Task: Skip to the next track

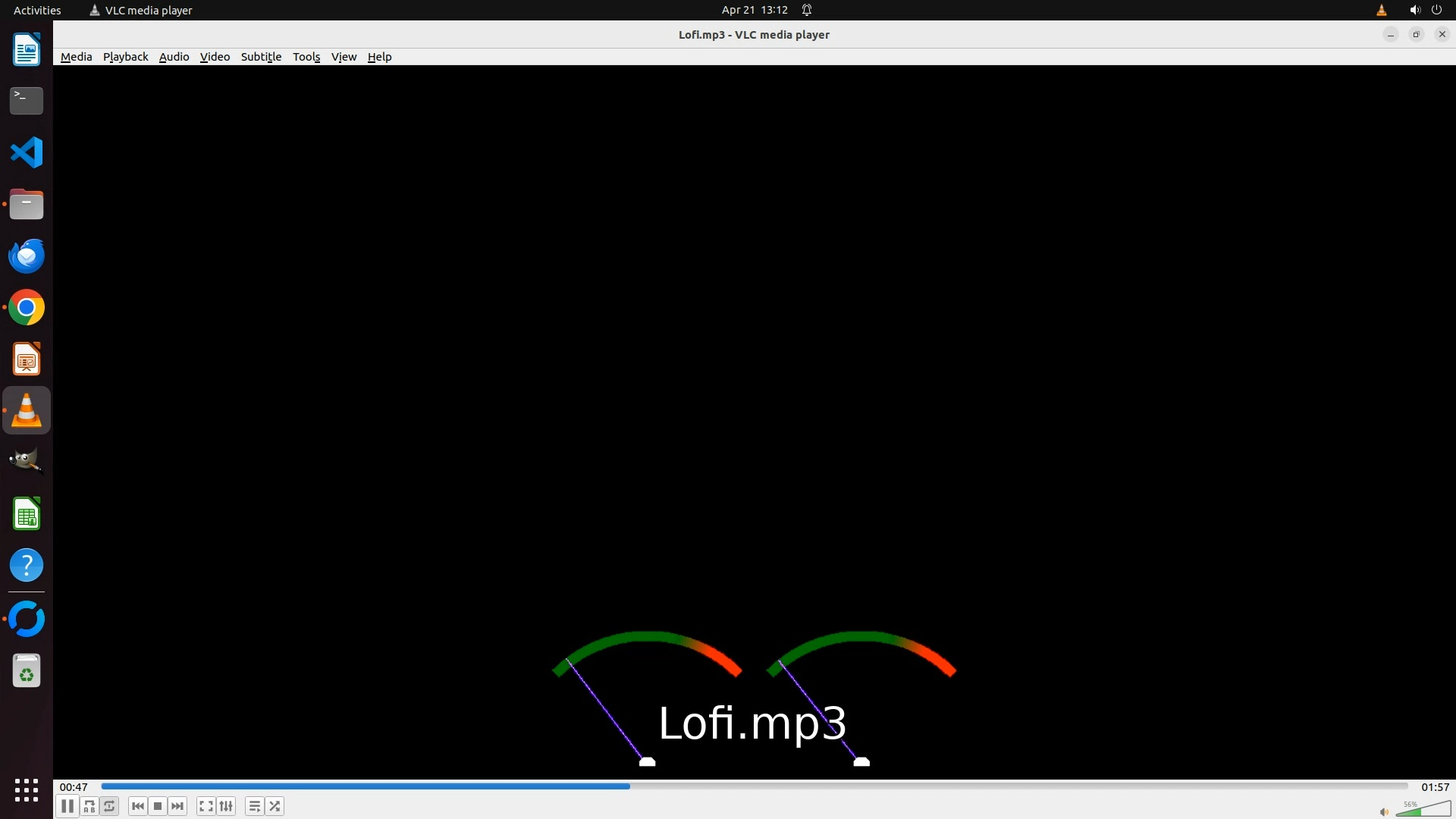Action: tap(177, 806)
